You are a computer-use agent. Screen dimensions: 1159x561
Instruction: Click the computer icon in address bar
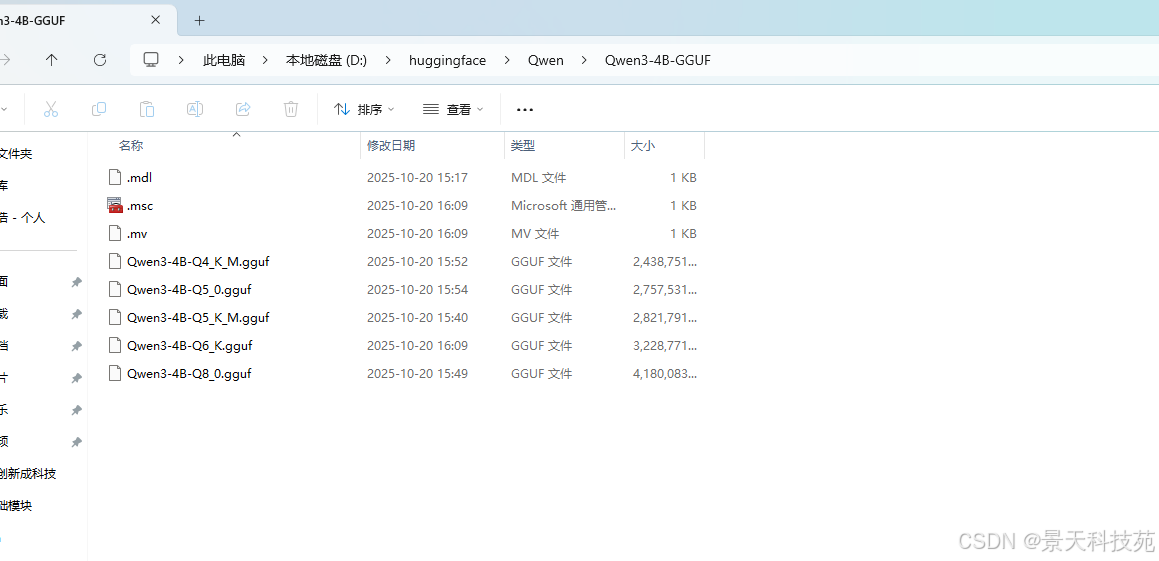point(152,60)
